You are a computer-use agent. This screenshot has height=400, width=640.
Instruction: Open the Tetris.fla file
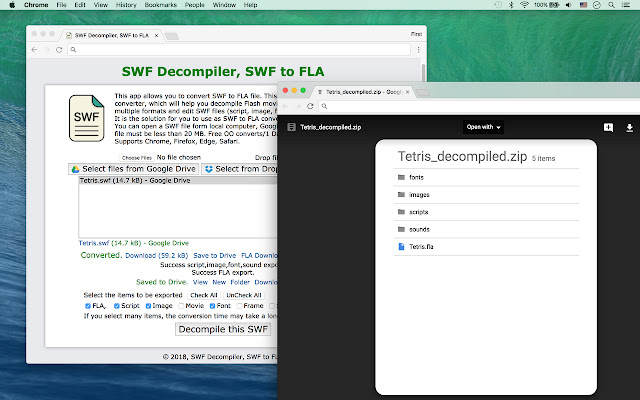(421, 245)
